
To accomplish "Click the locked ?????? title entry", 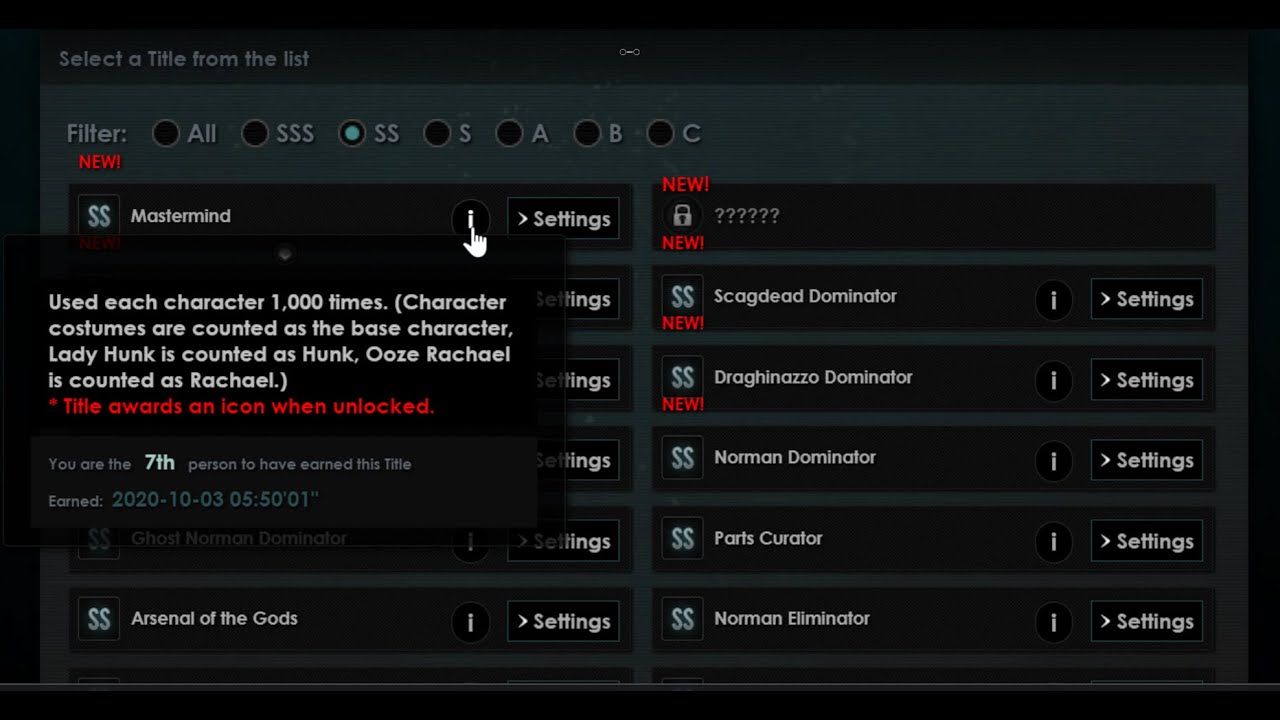I will pos(934,216).
